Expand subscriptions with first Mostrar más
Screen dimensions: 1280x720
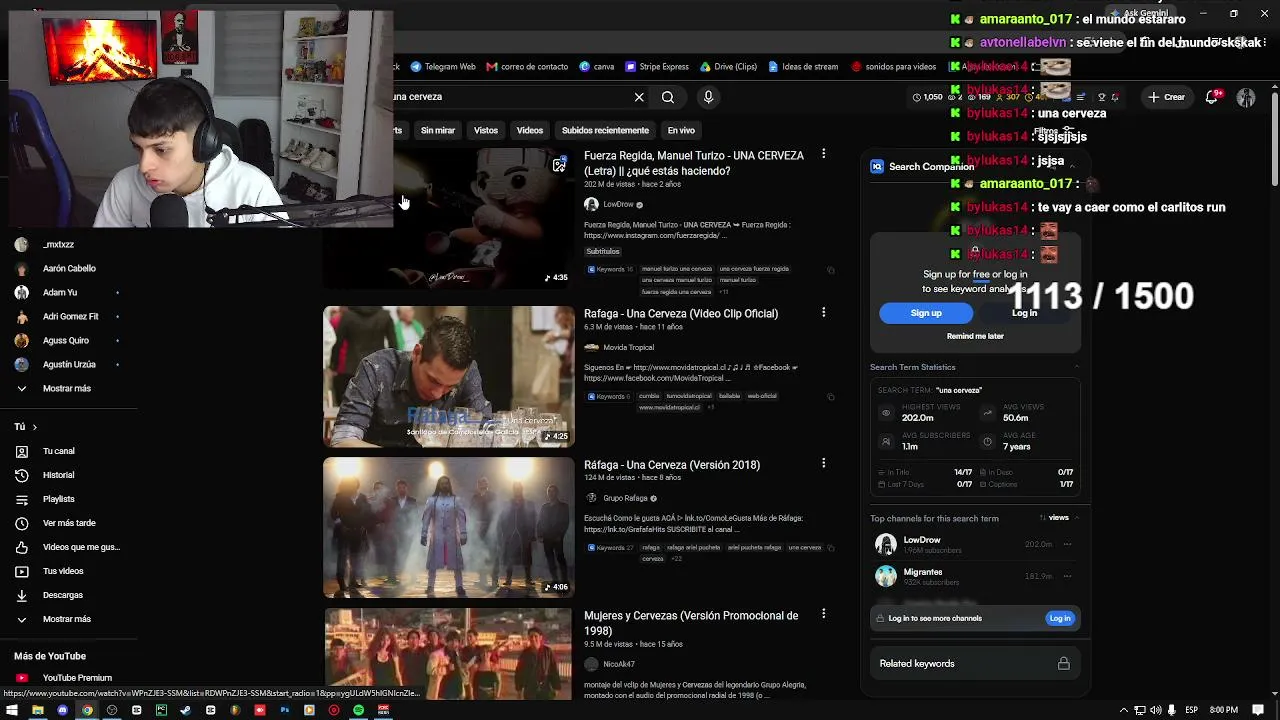pos(68,388)
